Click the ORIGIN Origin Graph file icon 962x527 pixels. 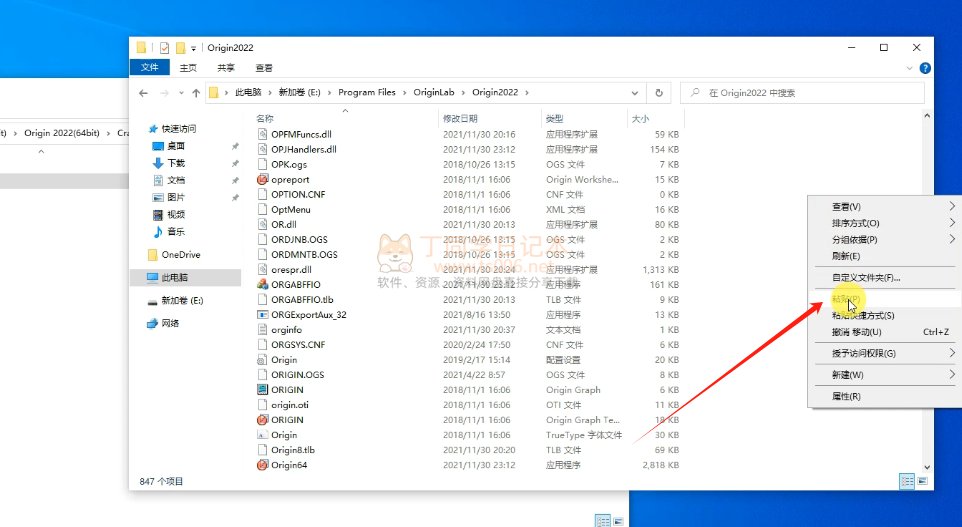click(262, 390)
